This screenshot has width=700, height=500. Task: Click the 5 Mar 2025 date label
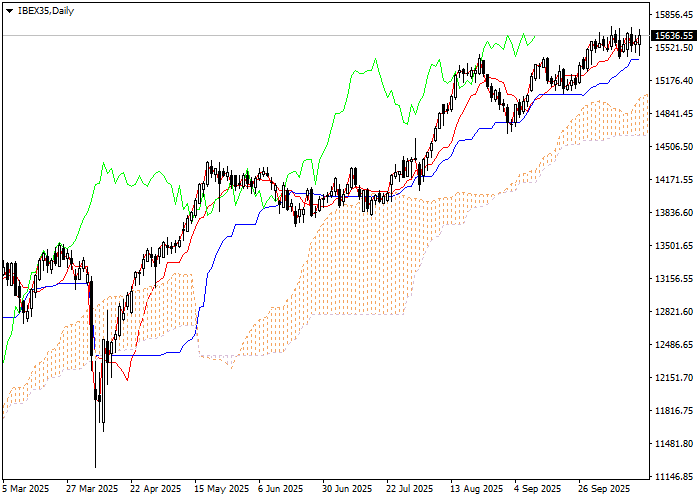(x=25, y=489)
